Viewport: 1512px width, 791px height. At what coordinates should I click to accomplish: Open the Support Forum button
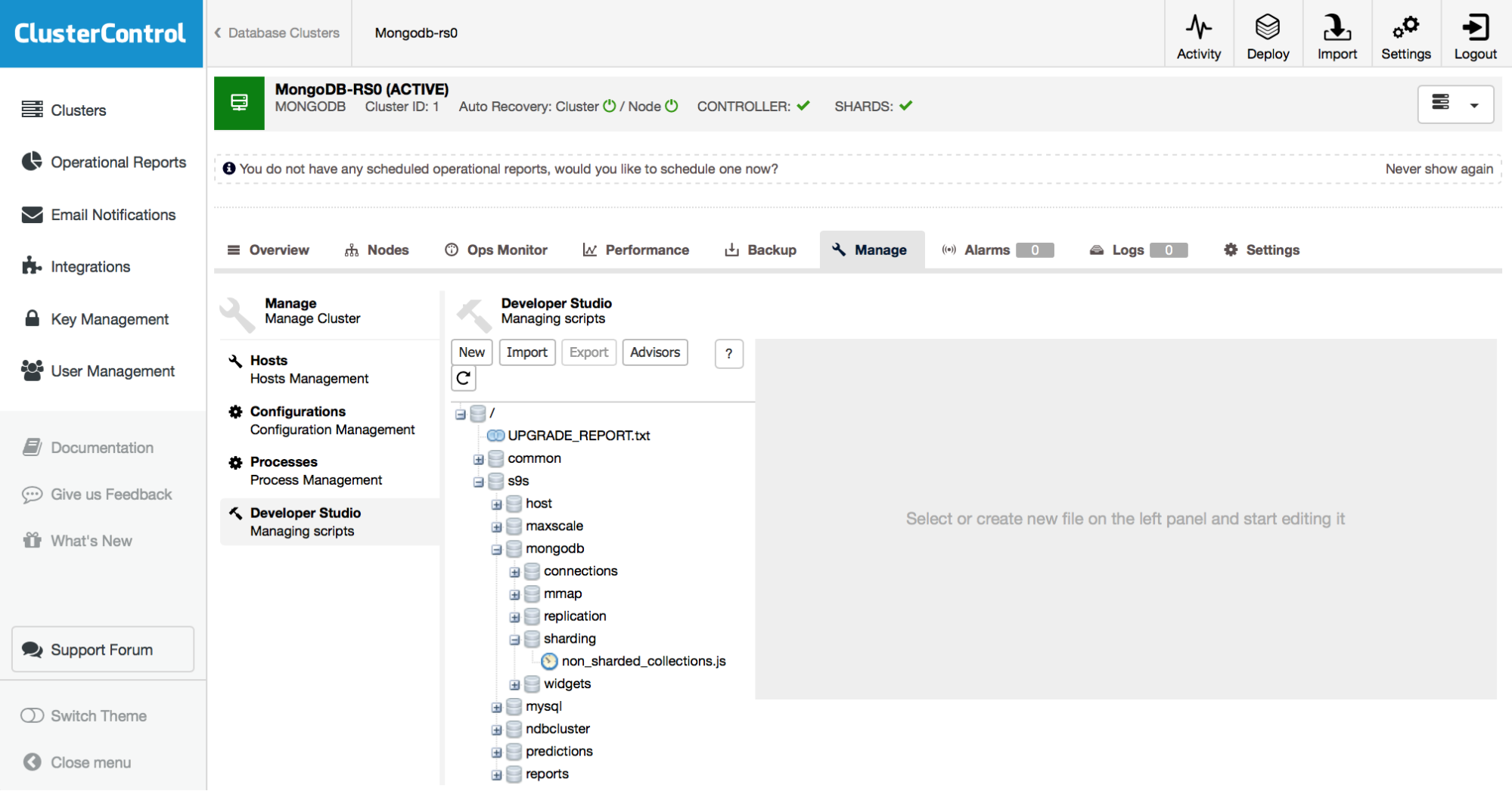pos(103,649)
